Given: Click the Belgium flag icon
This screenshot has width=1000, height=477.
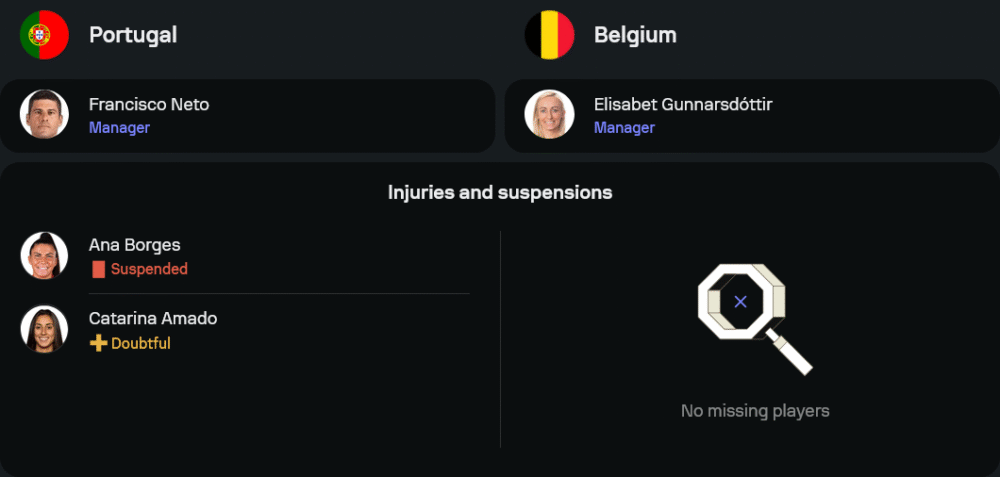Looking at the screenshot, I should (549, 35).
